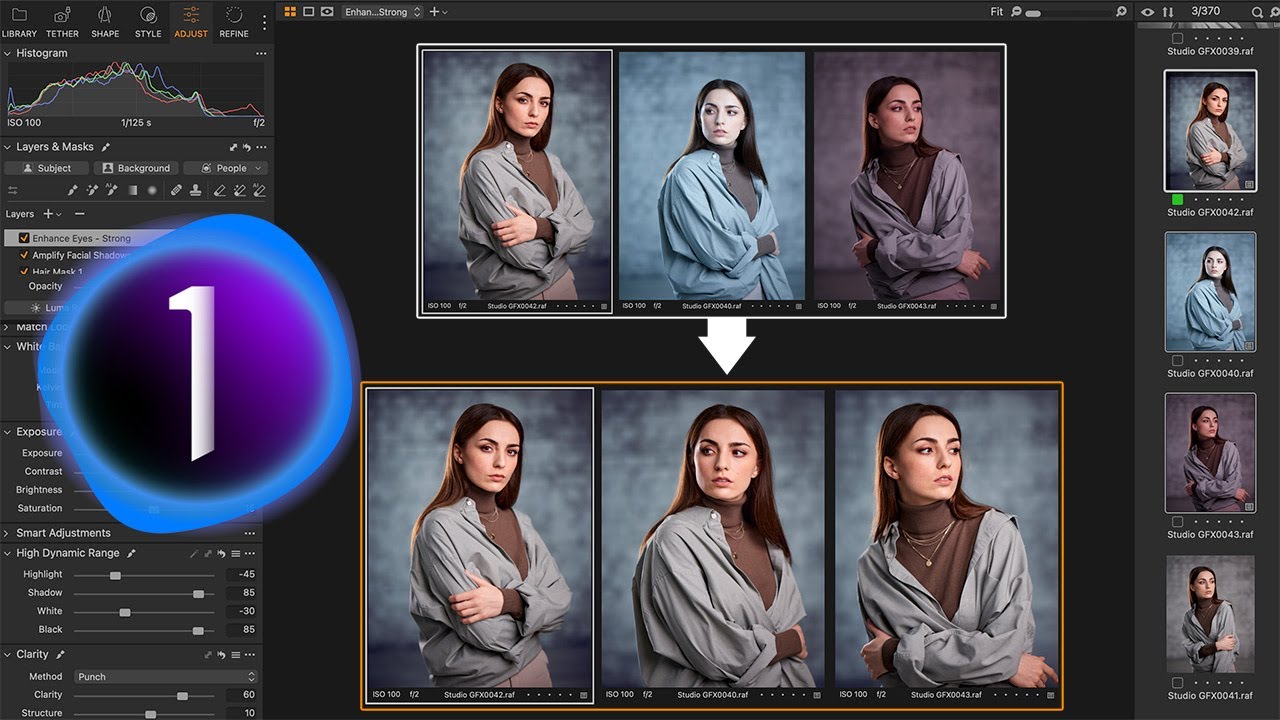
Task: Open tool tabs vertical dots menu
Action: [264, 22]
